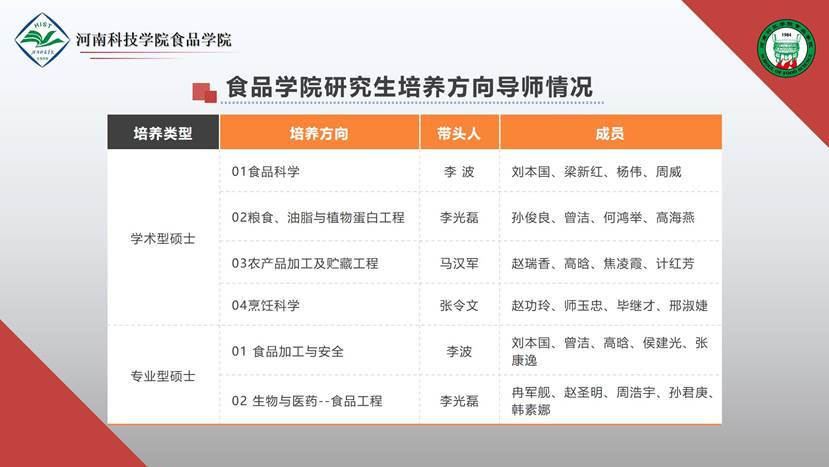This screenshot has height=467, width=829.
Task: Select the 学术型硕士 category cell
Action: 163,239
